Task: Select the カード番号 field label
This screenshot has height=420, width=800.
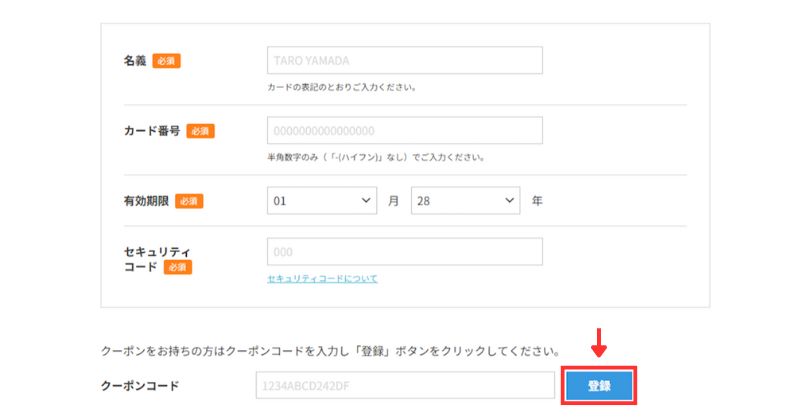Action: click(x=151, y=131)
